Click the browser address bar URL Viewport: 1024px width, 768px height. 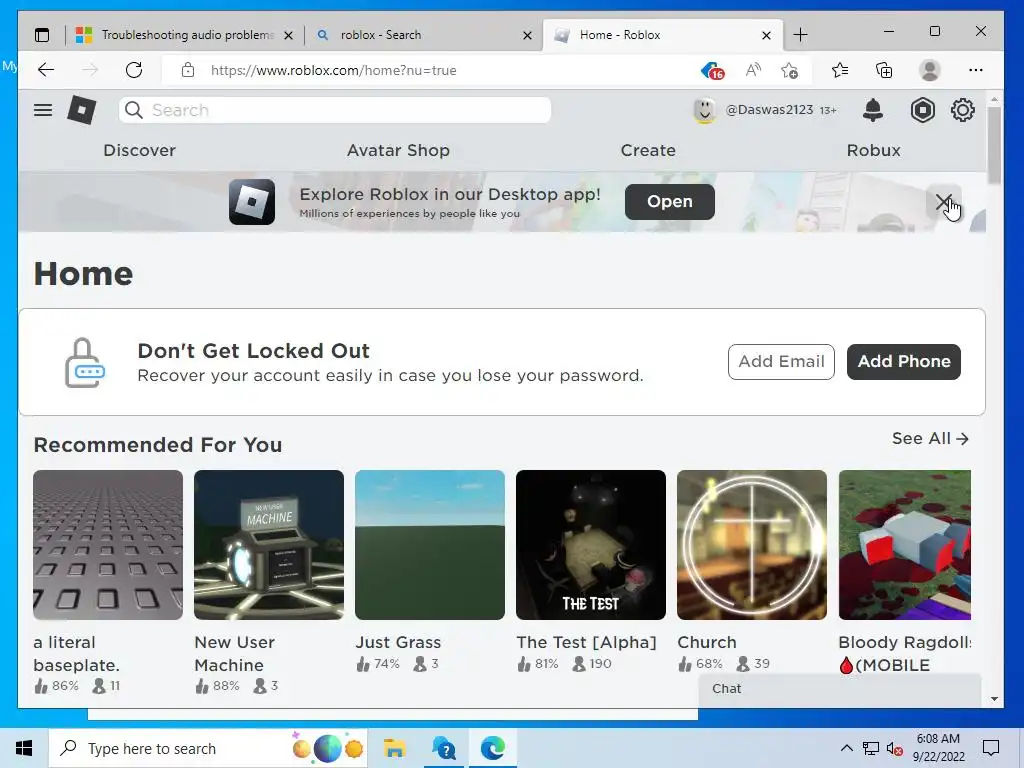coord(333,71)
